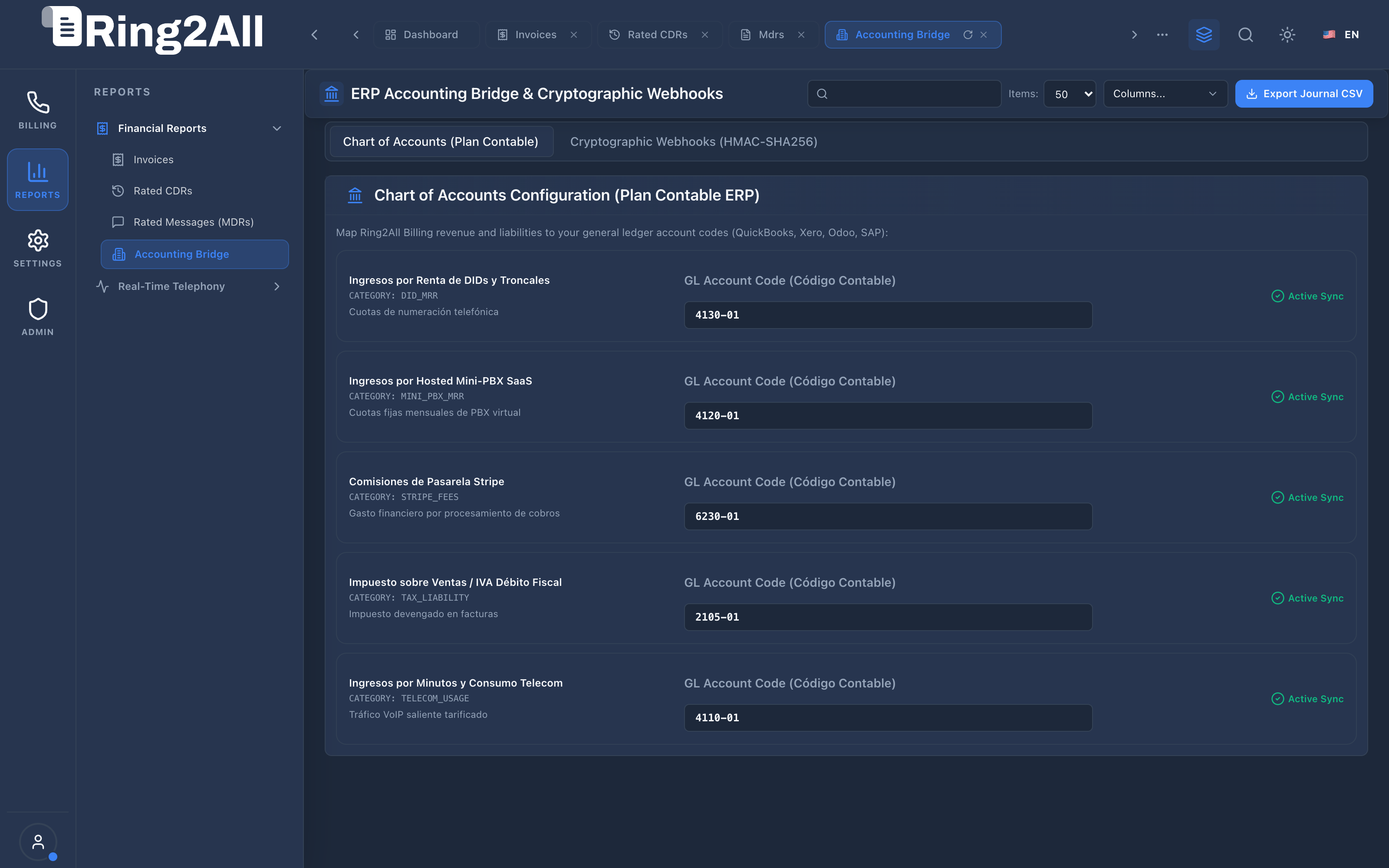Open the Columns dropdown
The height and width of the screenshot is (868, 1389).
(x=1165, y=94)
